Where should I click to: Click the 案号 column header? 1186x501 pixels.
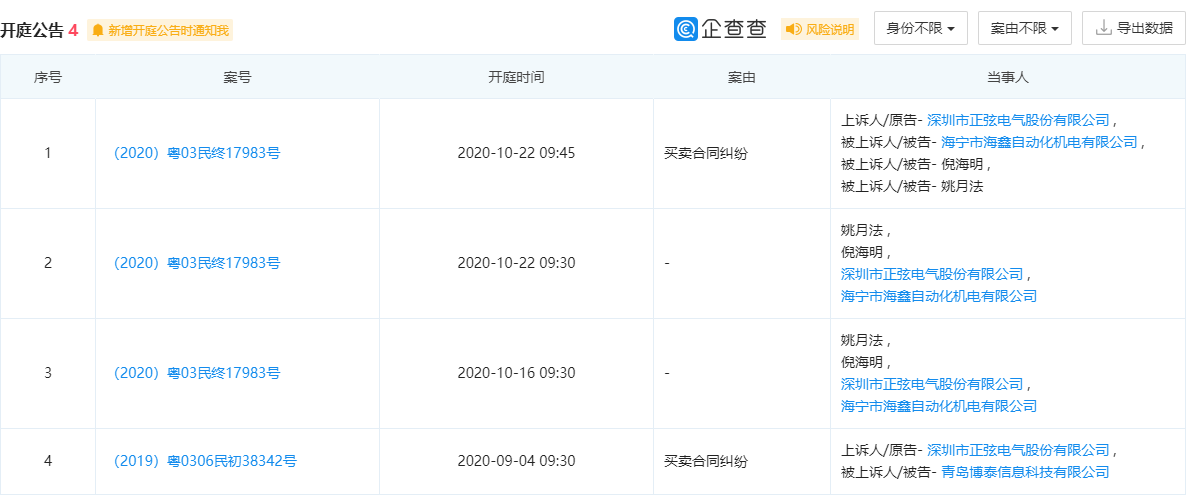238,77
